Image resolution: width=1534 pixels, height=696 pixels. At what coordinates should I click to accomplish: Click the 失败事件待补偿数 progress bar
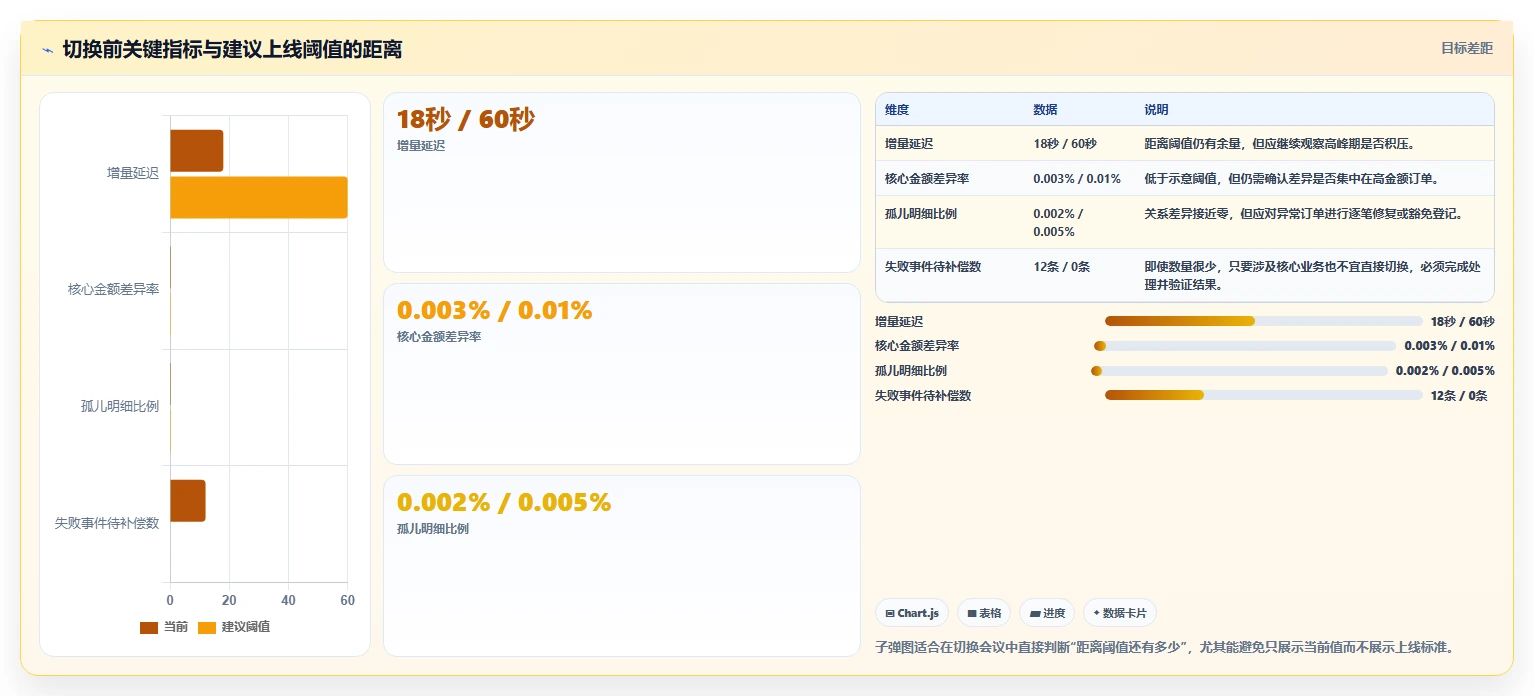click(x=1263, y=395)
